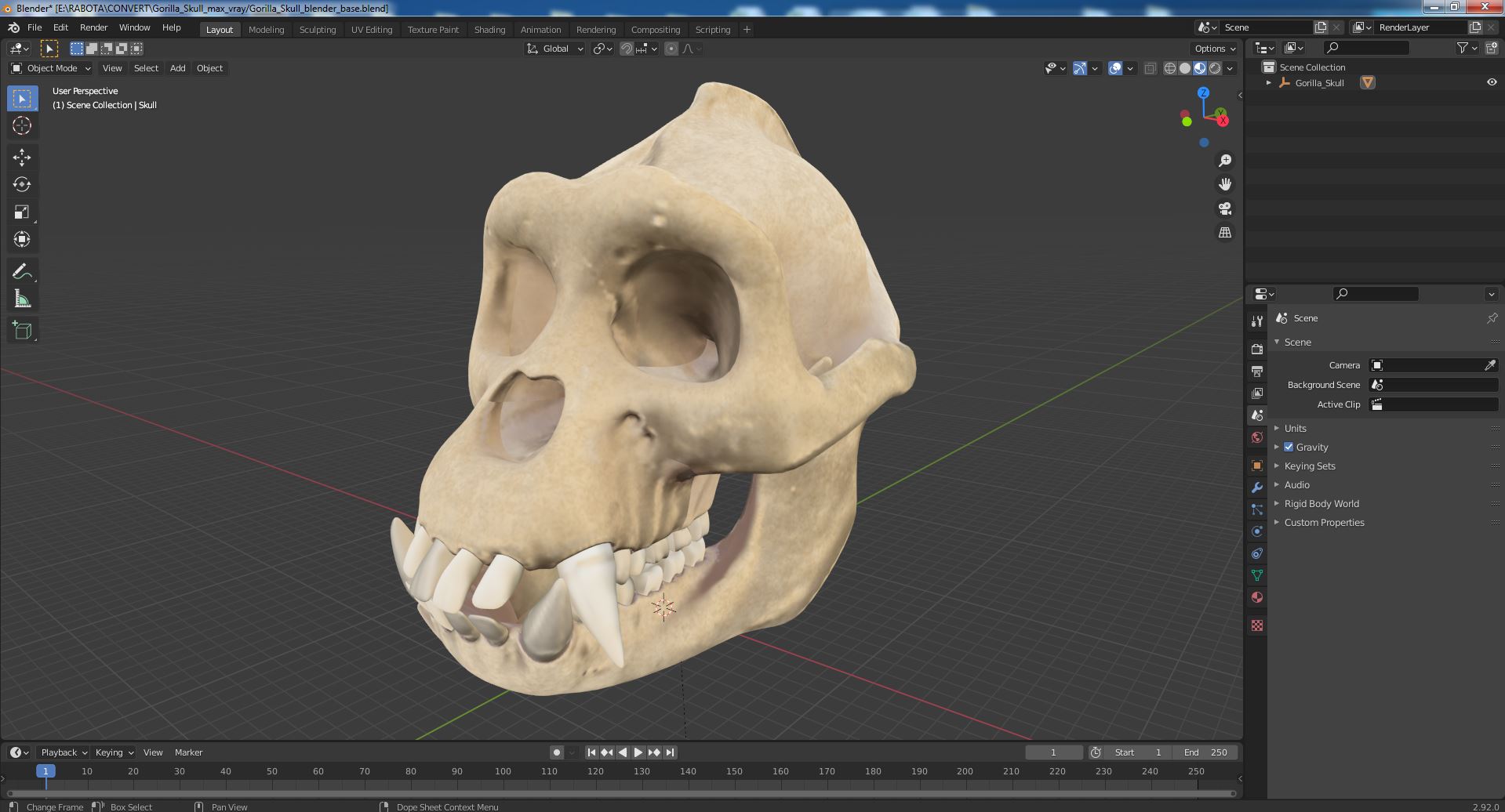Click the viewport zoom magnifier icon
The width and height of the screenshot is (1505, 812).
click(x=1224, y=161)
